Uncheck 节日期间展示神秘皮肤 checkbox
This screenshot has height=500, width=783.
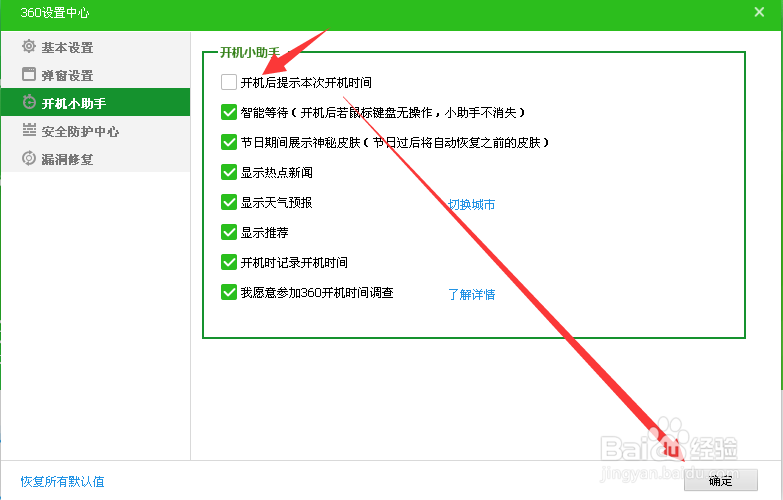point(229,142)
